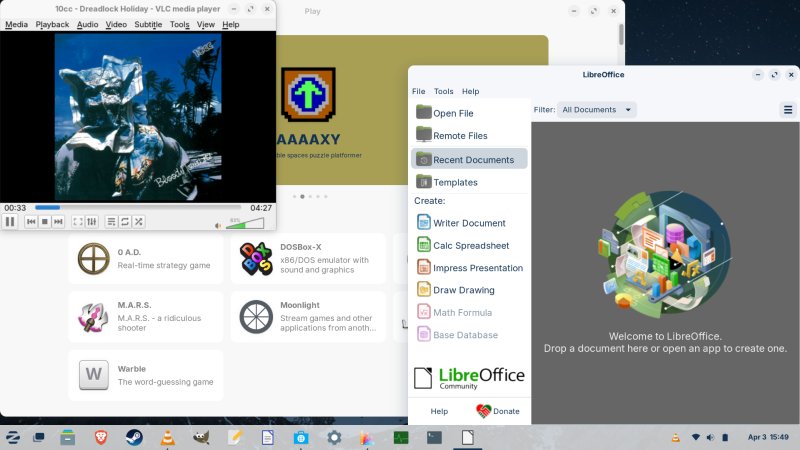
Task: Open the VLC Video menu
Action: (x=116, y=24)
